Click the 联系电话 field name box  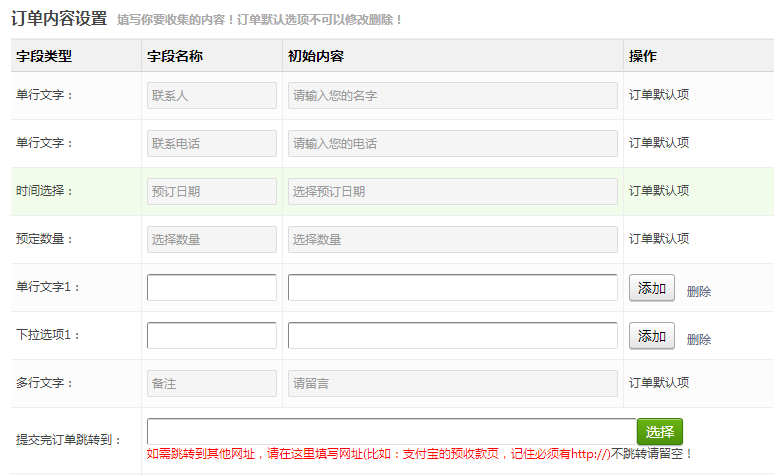[x=212, y=144]
